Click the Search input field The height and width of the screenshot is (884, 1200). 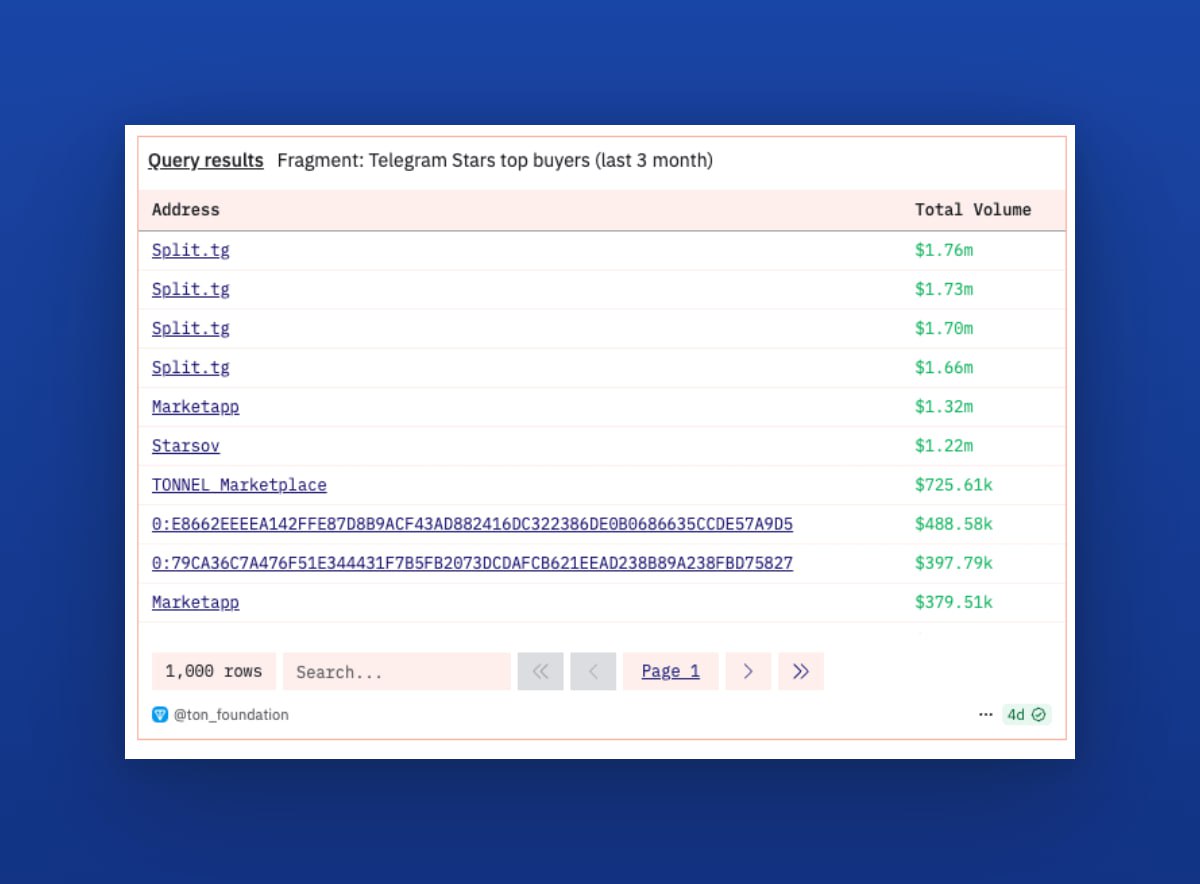point(397,672)
